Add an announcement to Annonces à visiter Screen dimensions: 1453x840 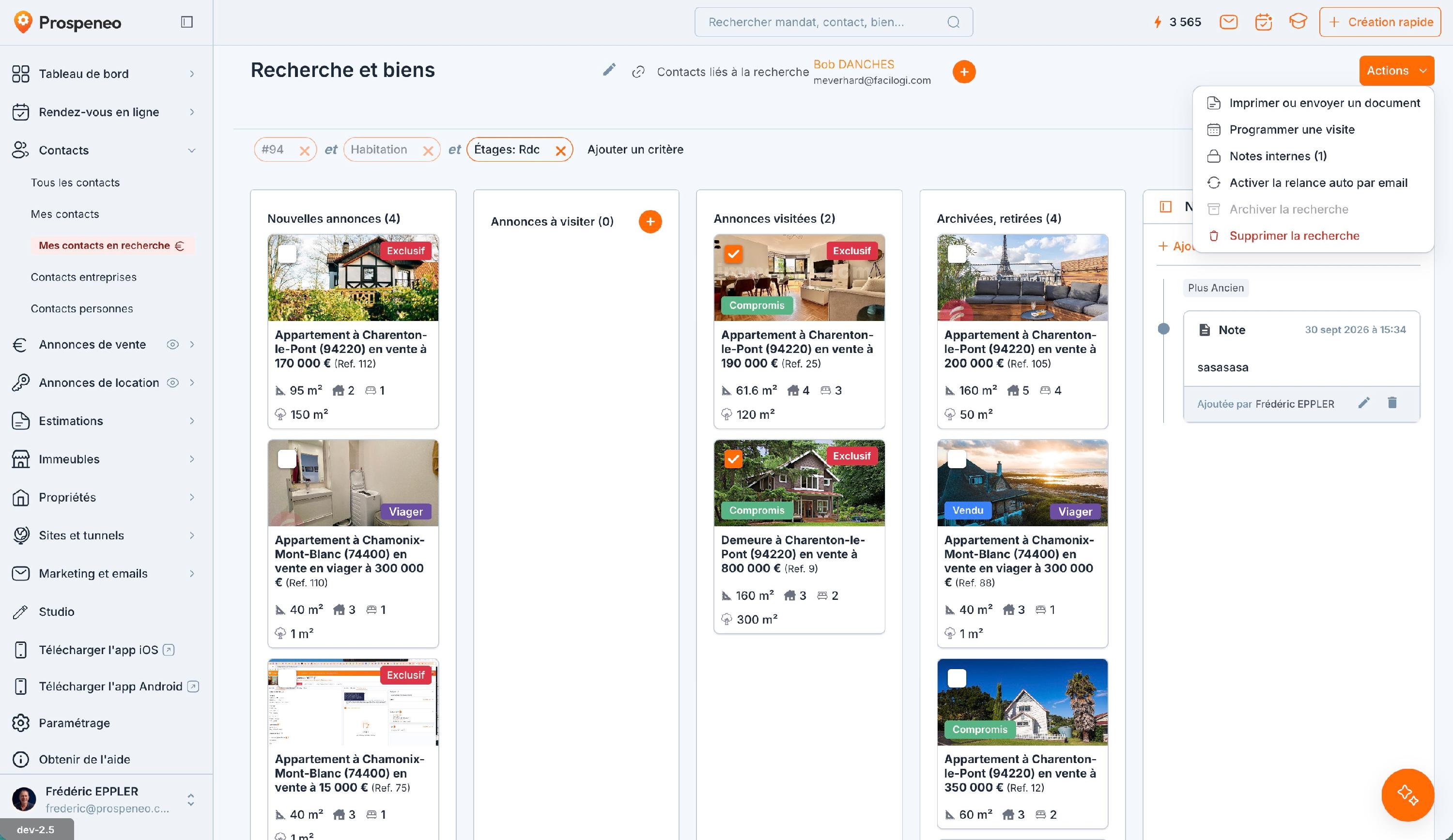[x=650, y=221]
